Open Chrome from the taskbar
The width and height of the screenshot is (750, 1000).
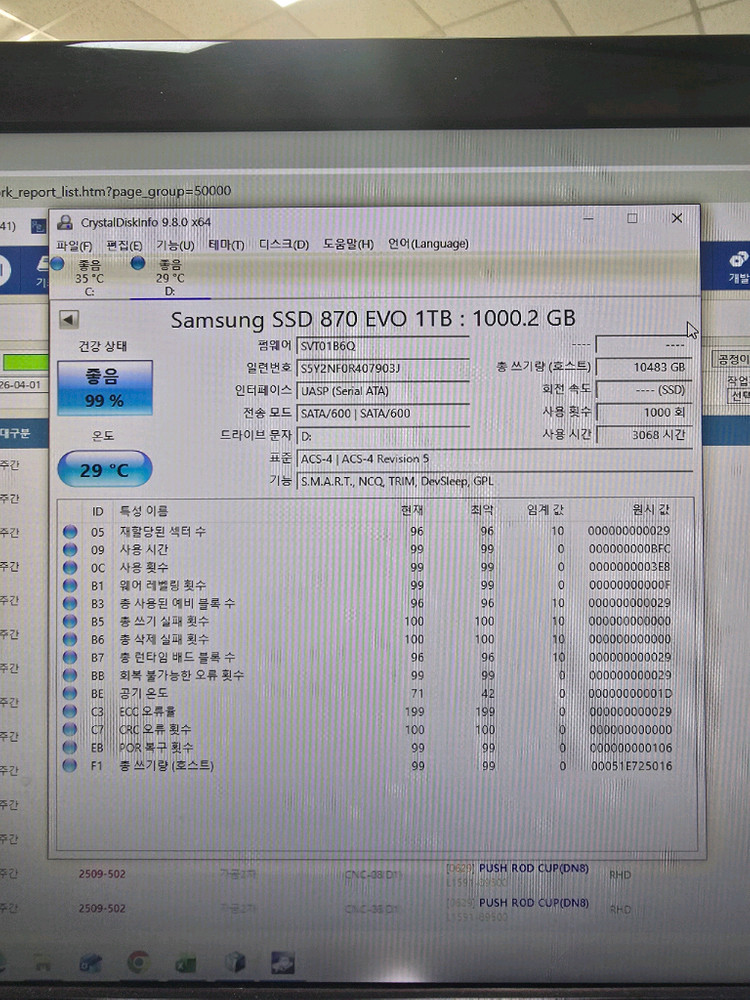tap(139, 963)
